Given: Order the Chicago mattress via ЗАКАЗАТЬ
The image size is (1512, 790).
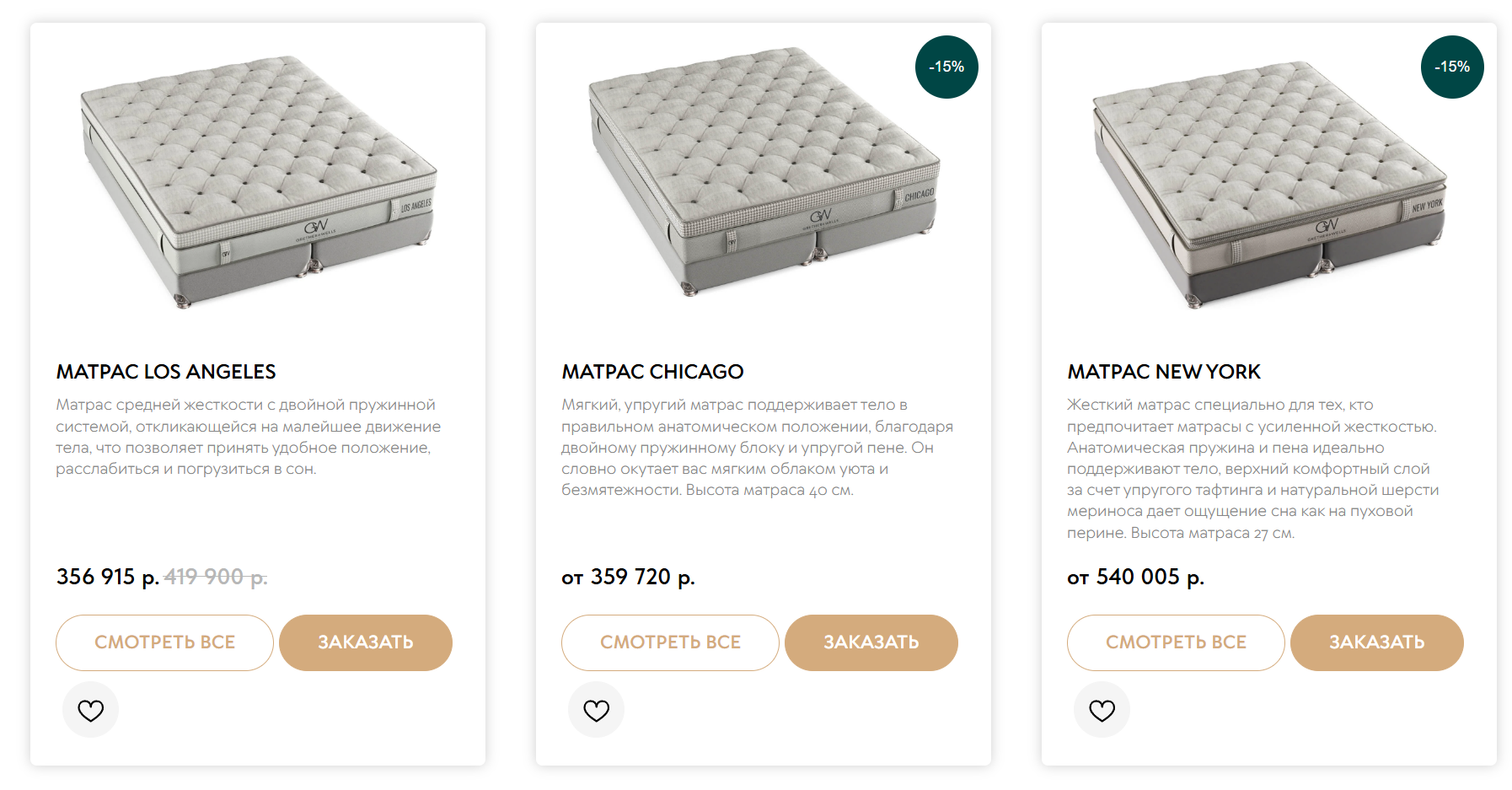Looking at the screenshot, I should coord(871,642).
